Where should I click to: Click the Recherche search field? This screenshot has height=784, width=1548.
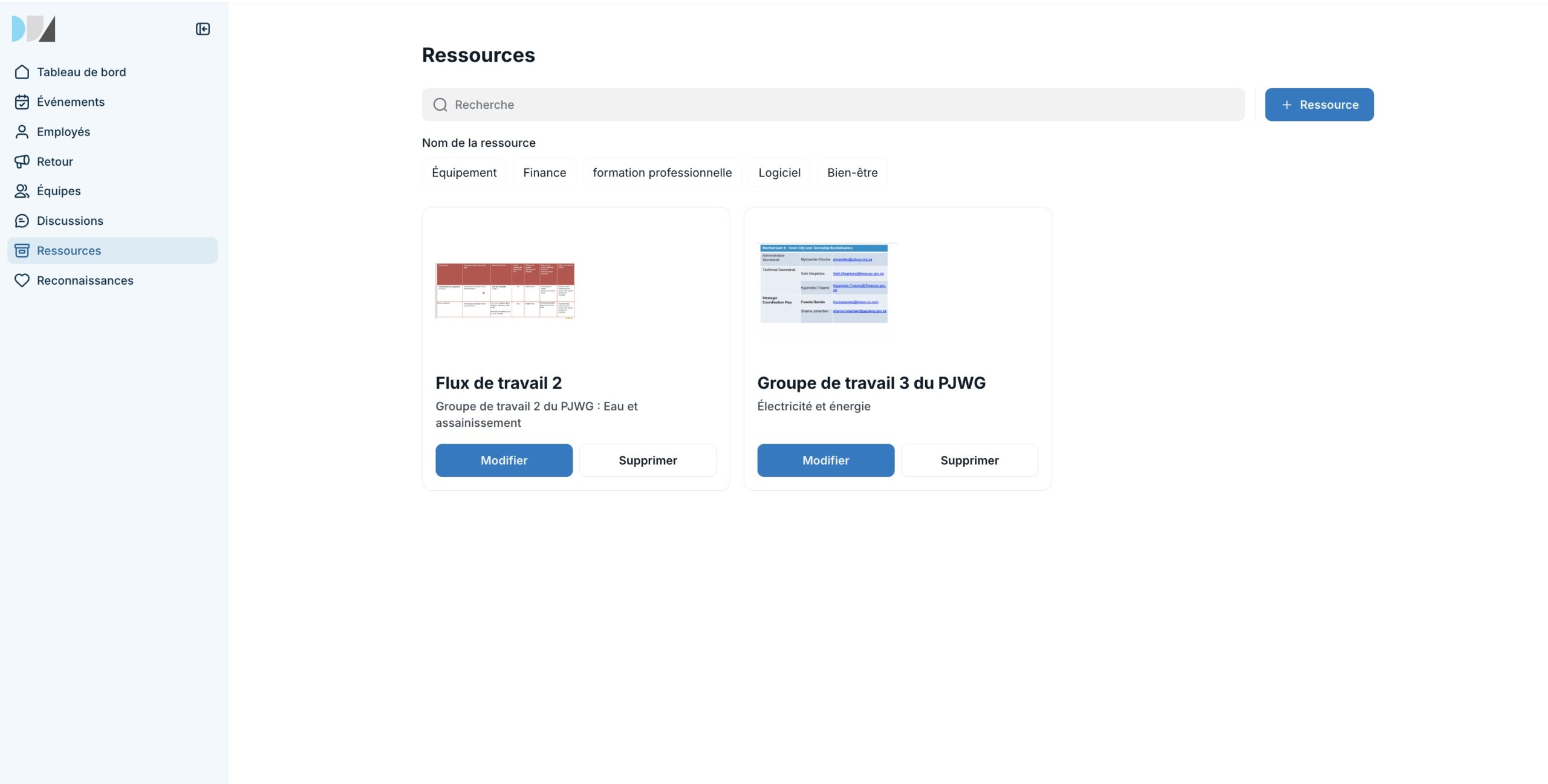click(x=833, y=105)
